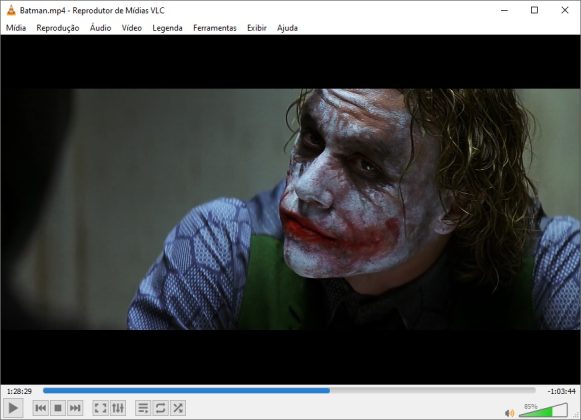Click the elapsed time 1:28:29

(x=19, y=391)
